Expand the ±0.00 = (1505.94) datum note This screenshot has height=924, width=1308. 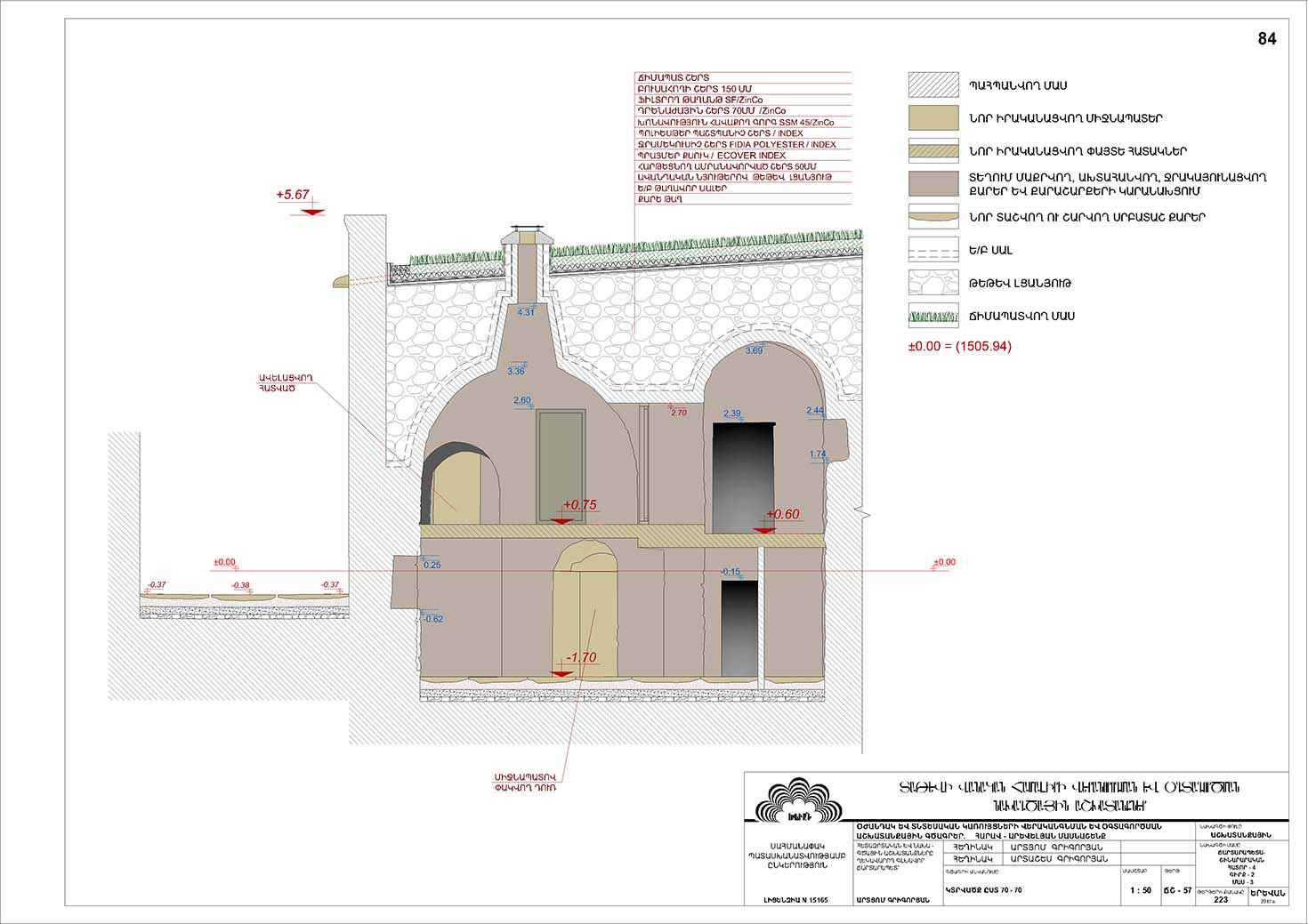click(x=959, y=345)
